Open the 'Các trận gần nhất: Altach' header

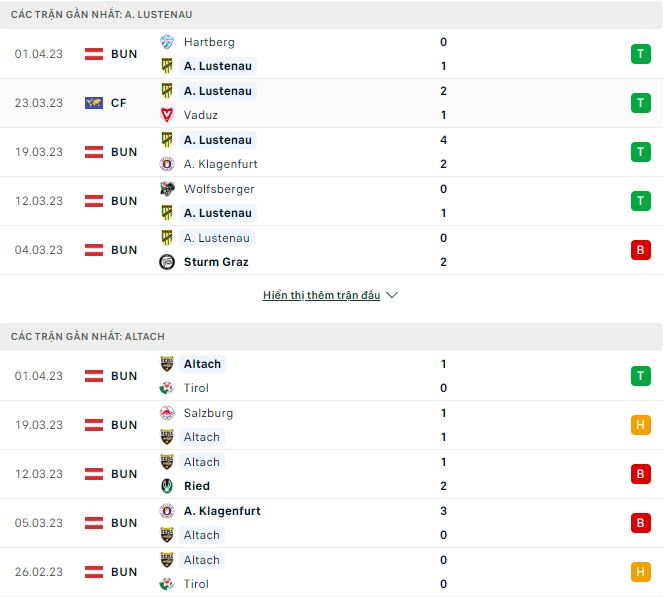[x=88, y=337]
